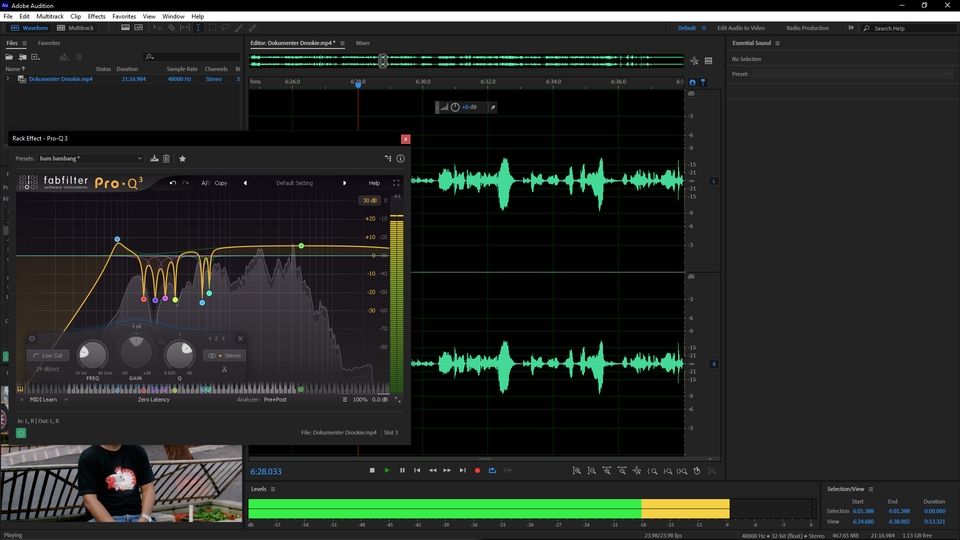Go to next Pro-Q 3 preset arrow
Screen dimensions: 960x540
(x=345, y=183)
